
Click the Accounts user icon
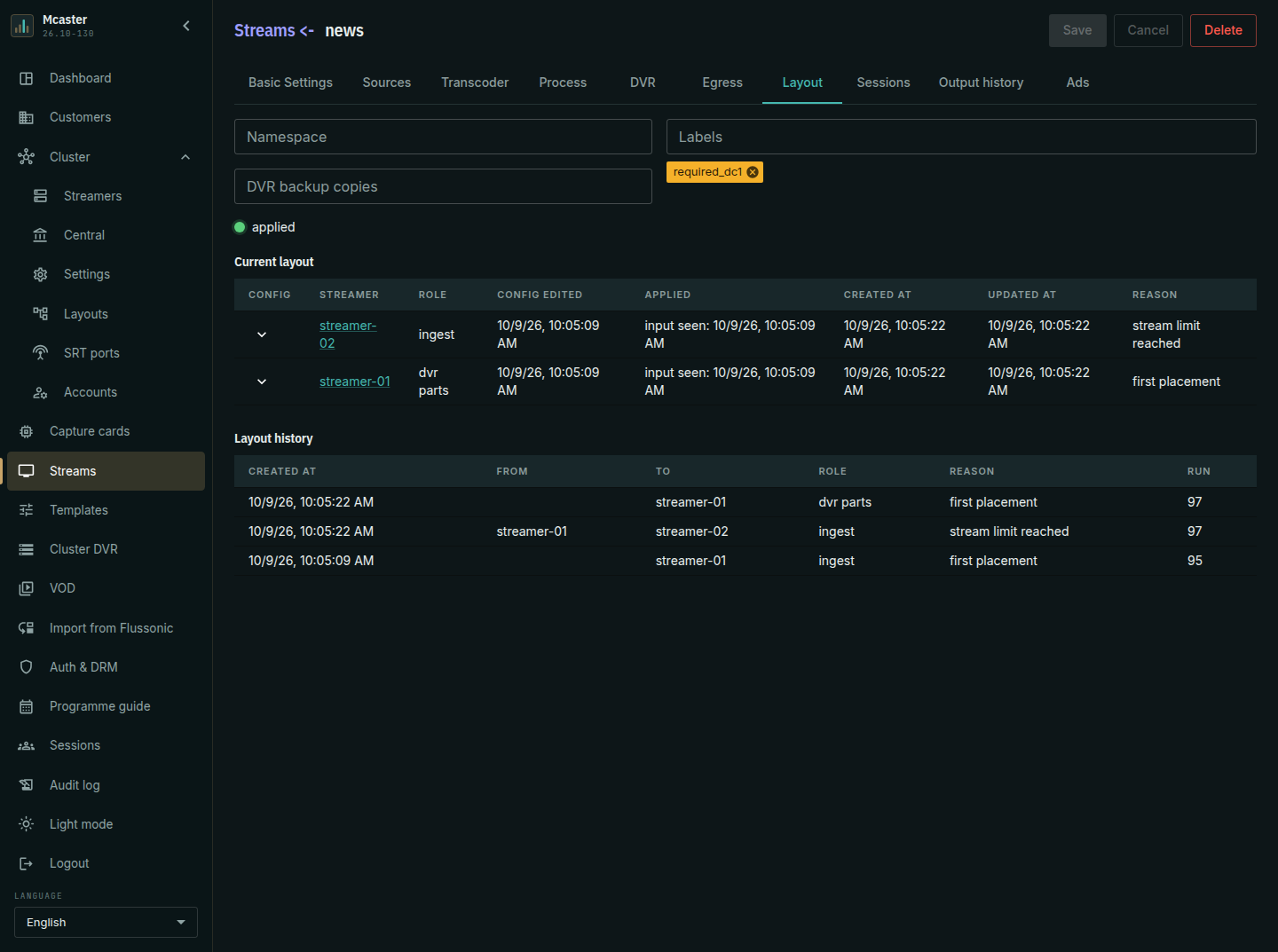click(40, 392)
